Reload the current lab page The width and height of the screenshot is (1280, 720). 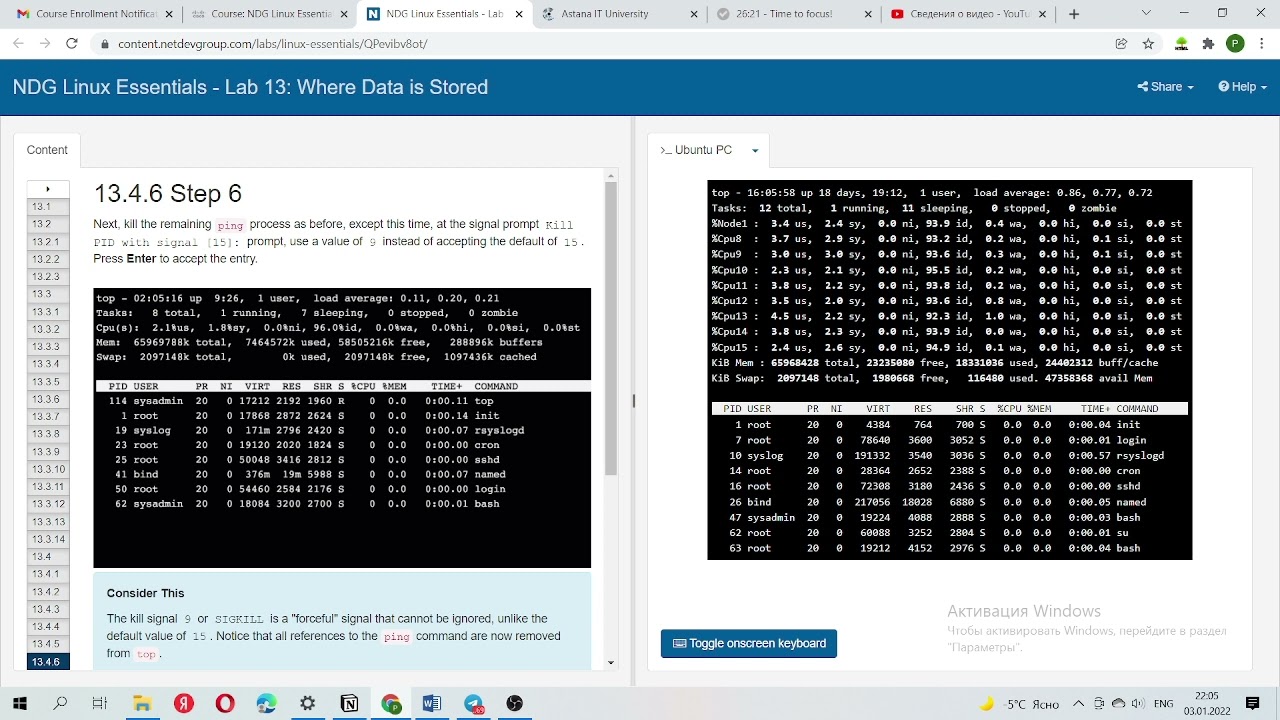click(x=71, y=44)
